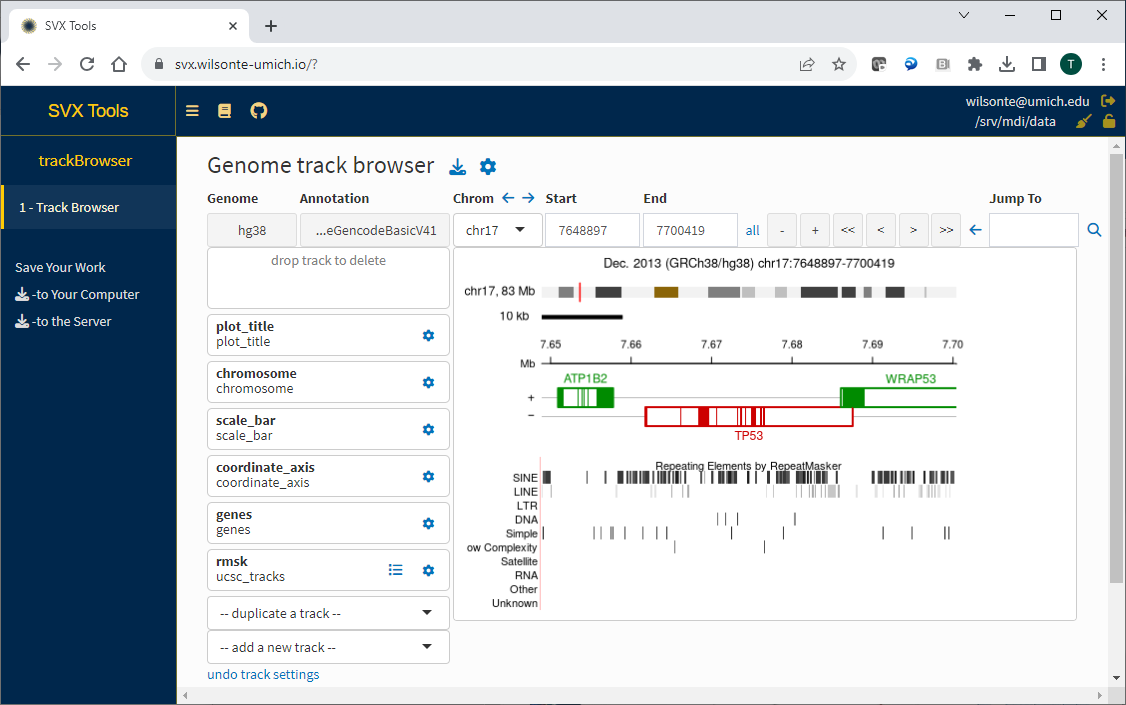
Task: Open rmsk track settings gear
Action: tap(429, 570)
